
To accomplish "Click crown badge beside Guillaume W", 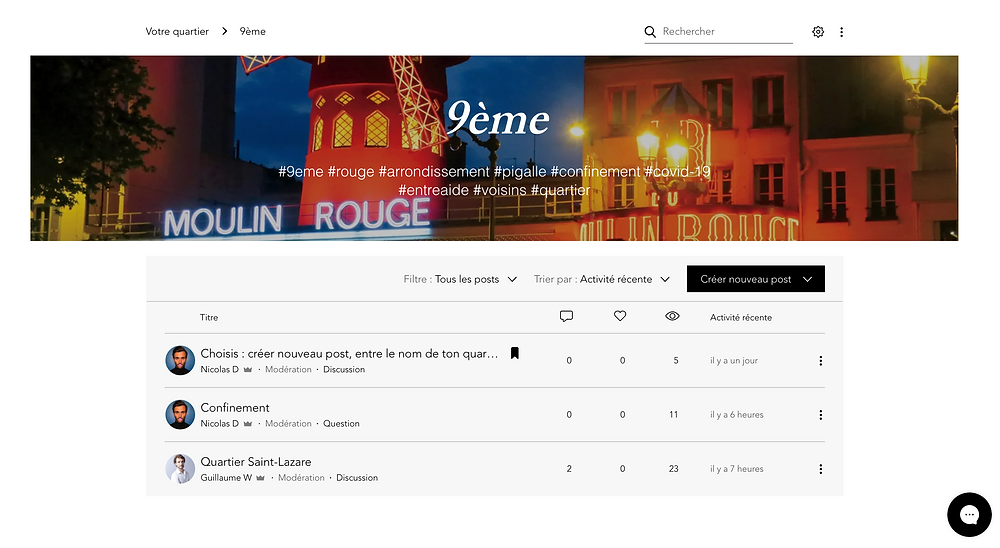I will pos(260,478).
